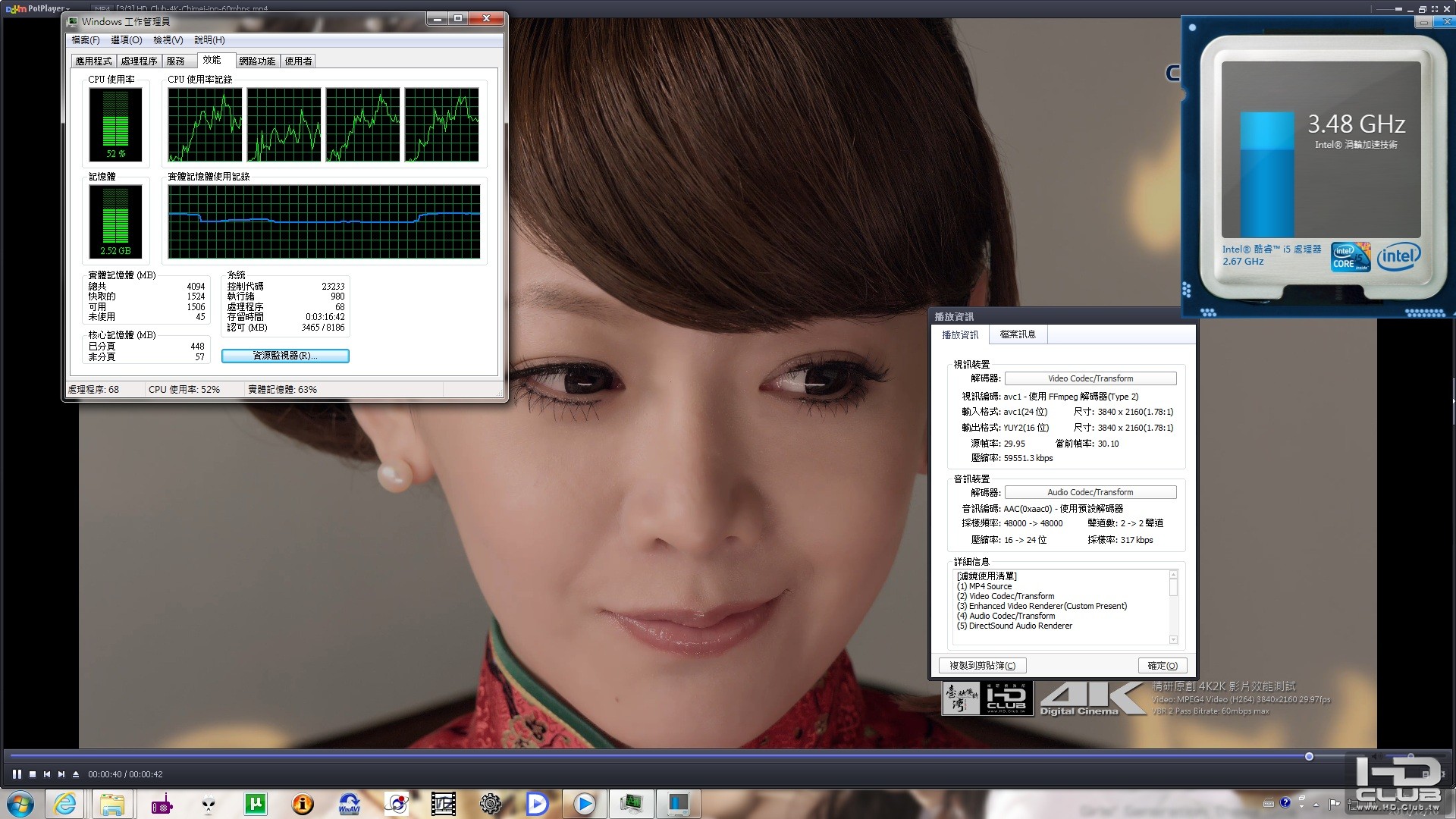
Task: Switch to the 網路功能 tab
Action: click(x=257, y=61)
